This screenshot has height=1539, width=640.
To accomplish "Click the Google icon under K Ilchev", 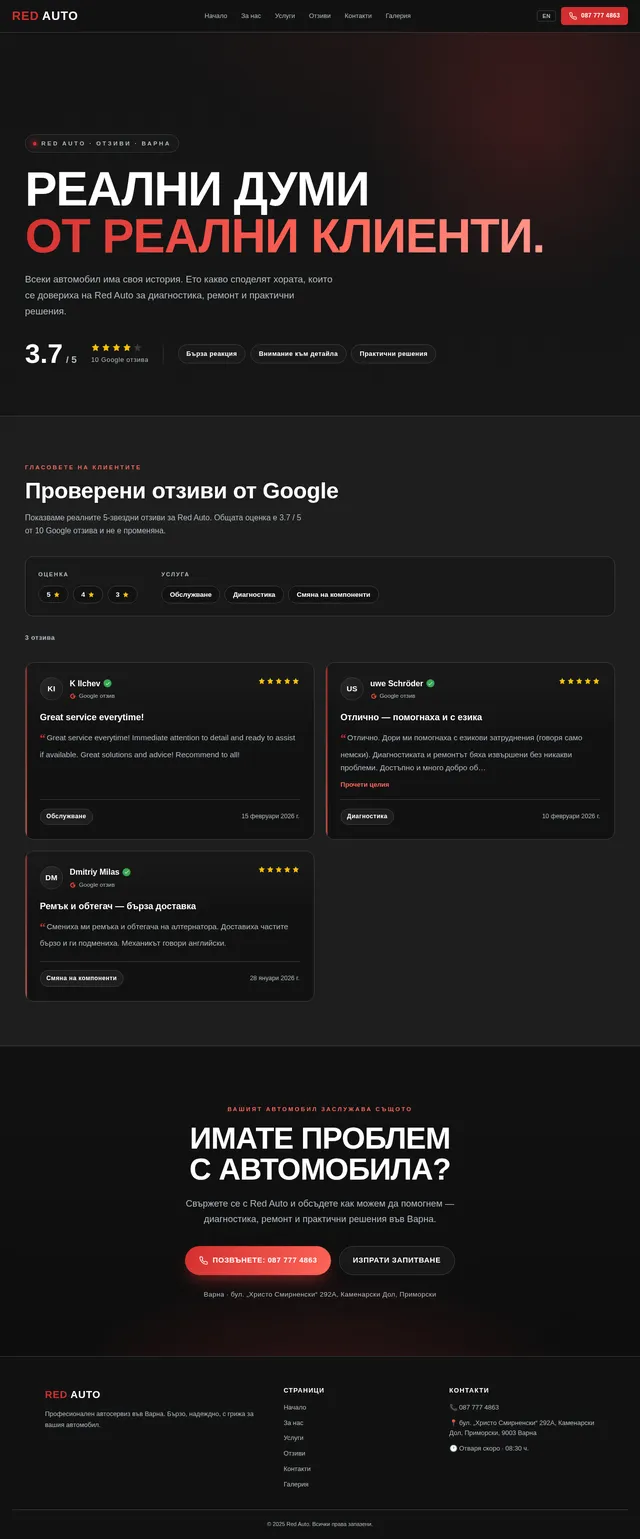I will pos(73,696).
